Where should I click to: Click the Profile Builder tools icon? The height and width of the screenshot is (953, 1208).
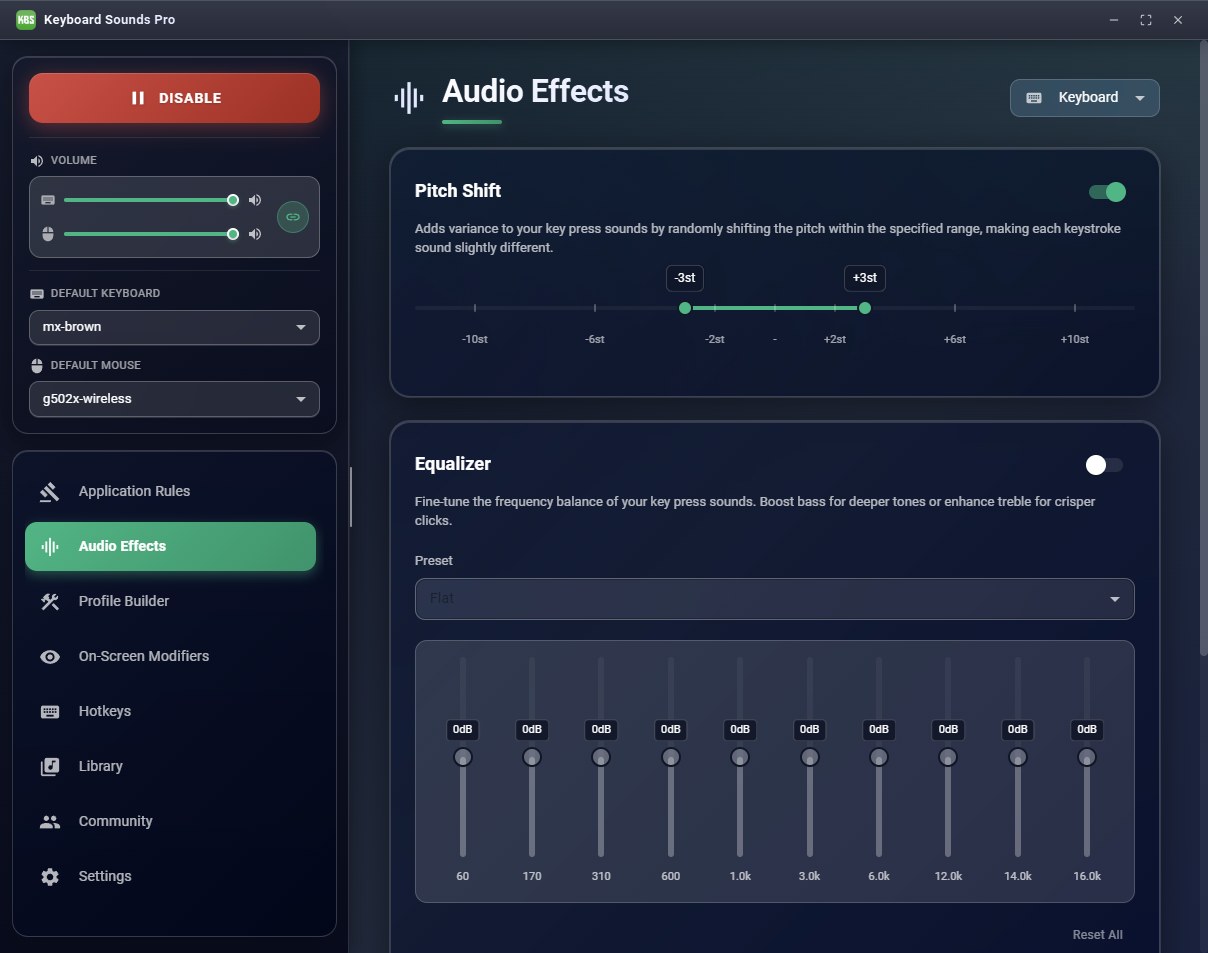point(50,601)
